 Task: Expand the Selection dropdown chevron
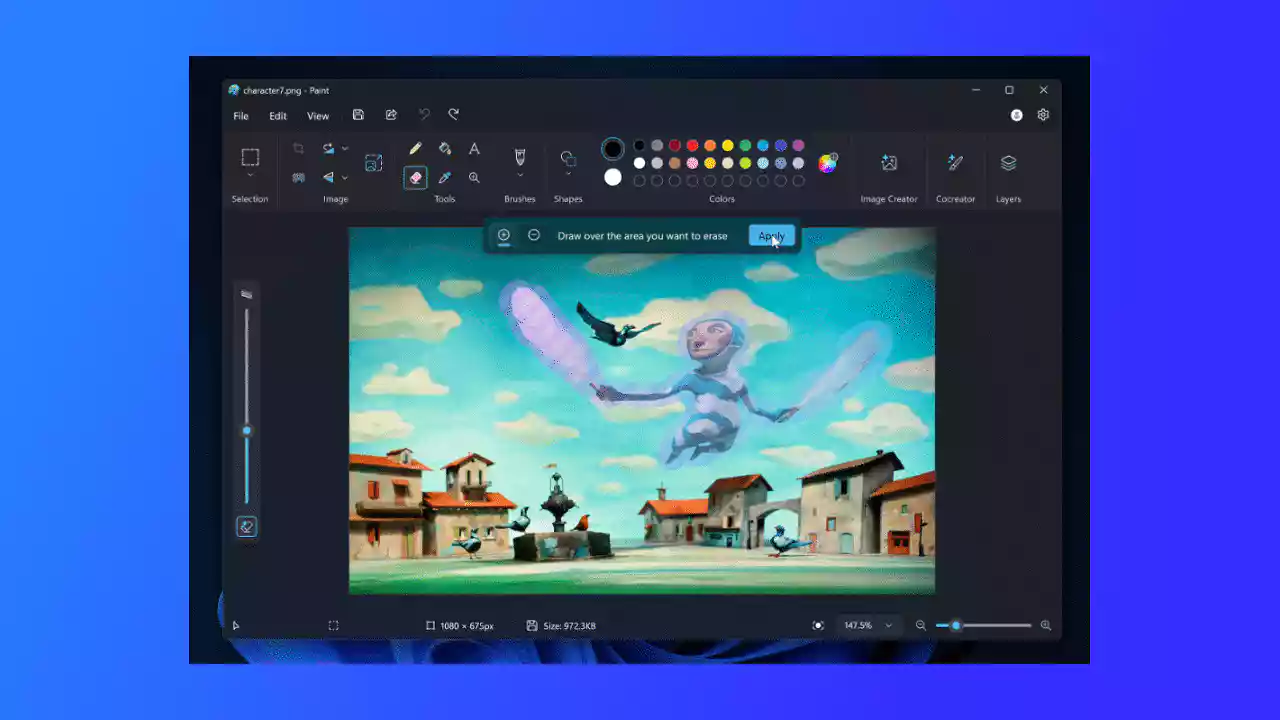tap(250, 175)
